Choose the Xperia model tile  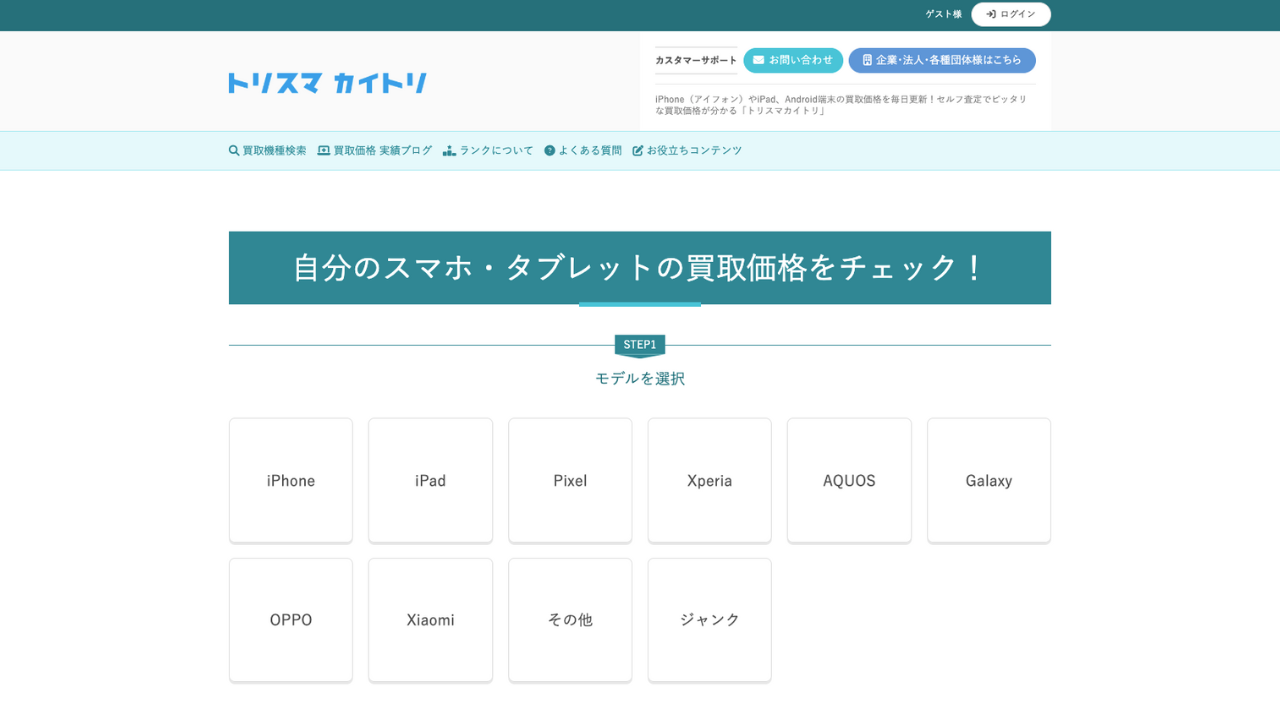pyautogui.click(x=710, y=481)
